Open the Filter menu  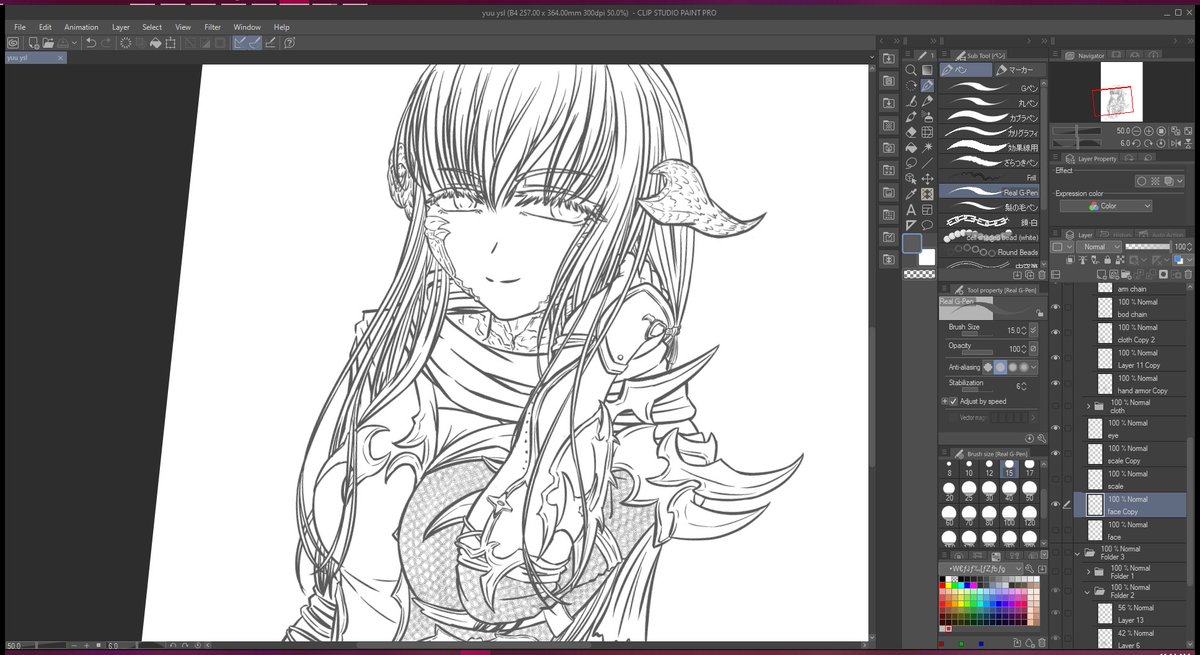(x=213, y=27)
